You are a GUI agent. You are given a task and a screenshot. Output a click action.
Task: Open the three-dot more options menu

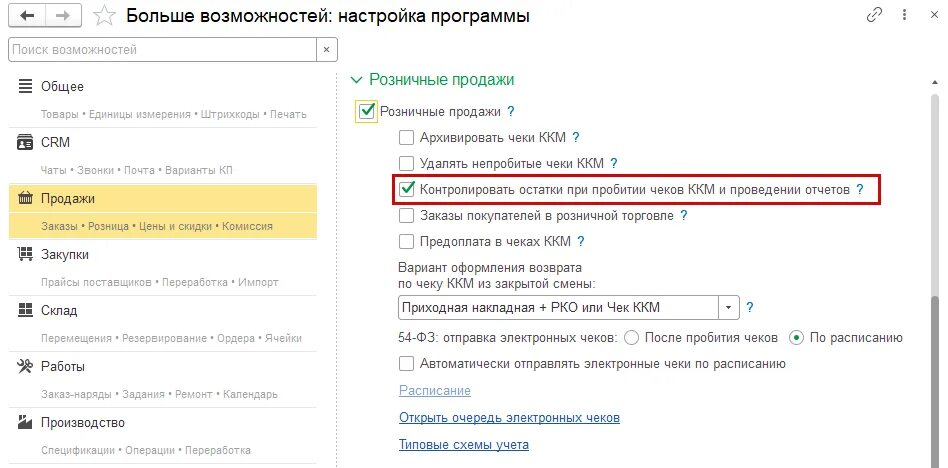pos(905,15)
